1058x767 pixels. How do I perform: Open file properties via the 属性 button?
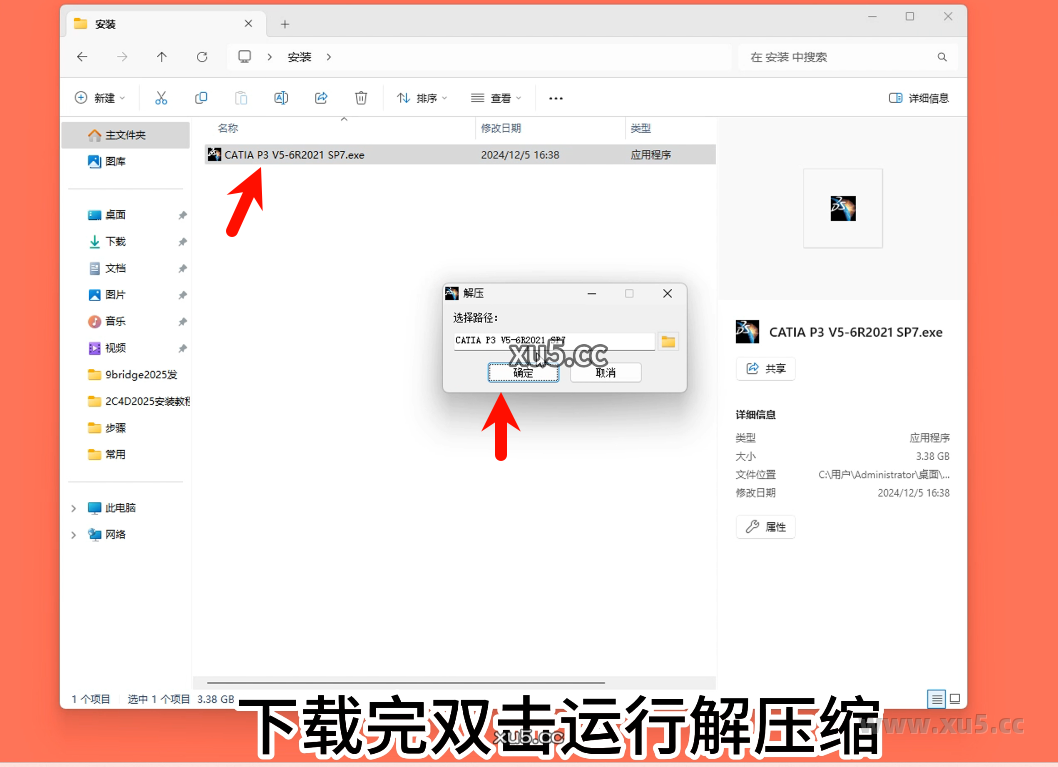765,526
